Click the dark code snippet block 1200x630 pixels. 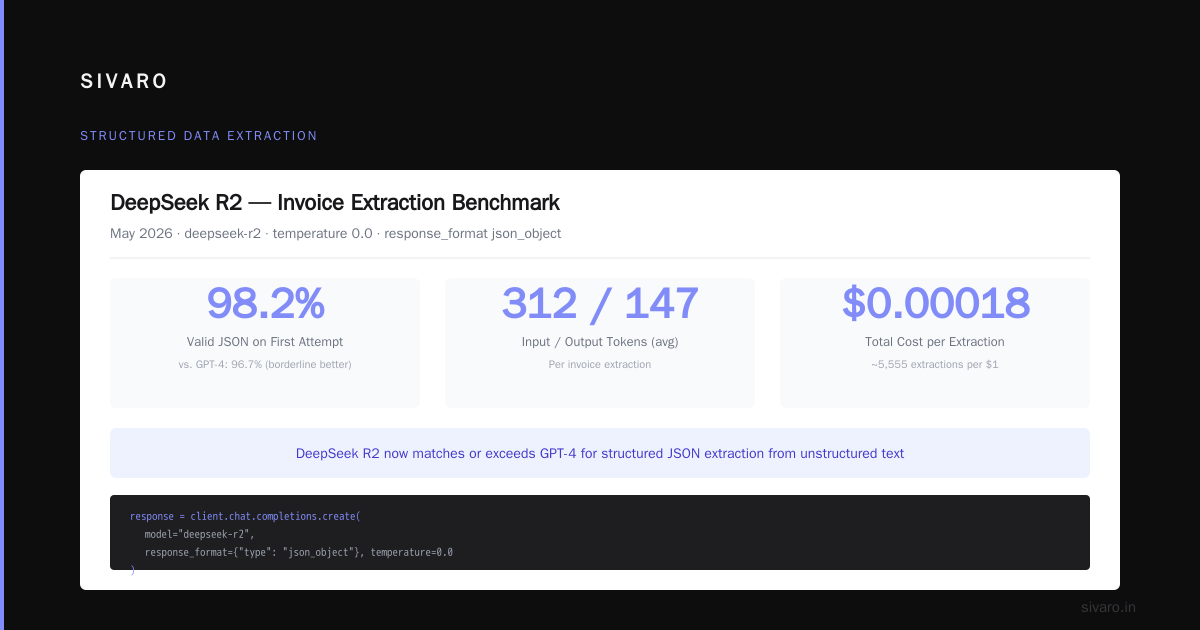(600, 532)
